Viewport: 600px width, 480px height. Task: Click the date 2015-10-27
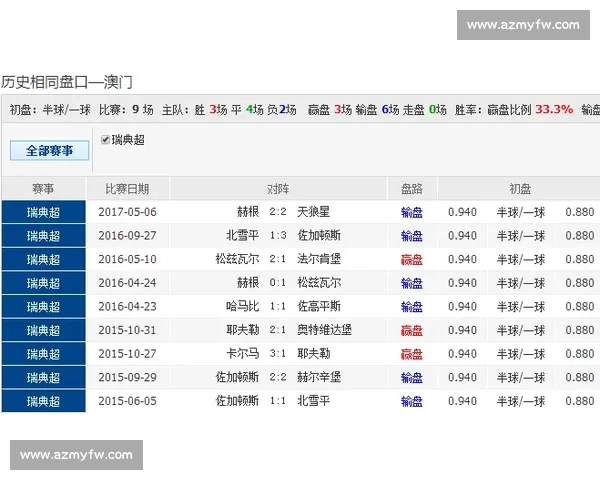point(127,354)
